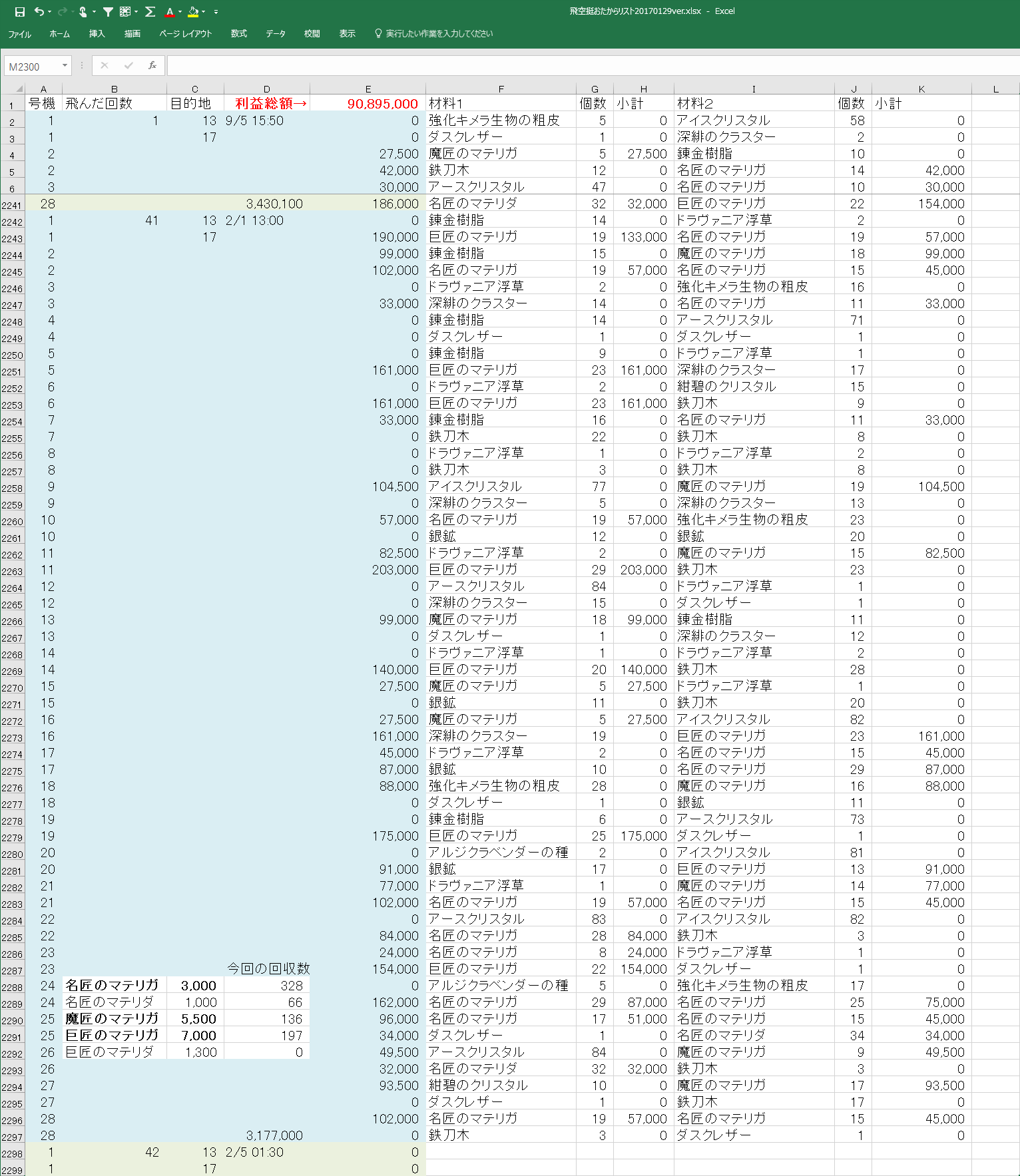Toggle the touch/mouse mode icon
1020x1176 pixels.
tap(83, 12)
